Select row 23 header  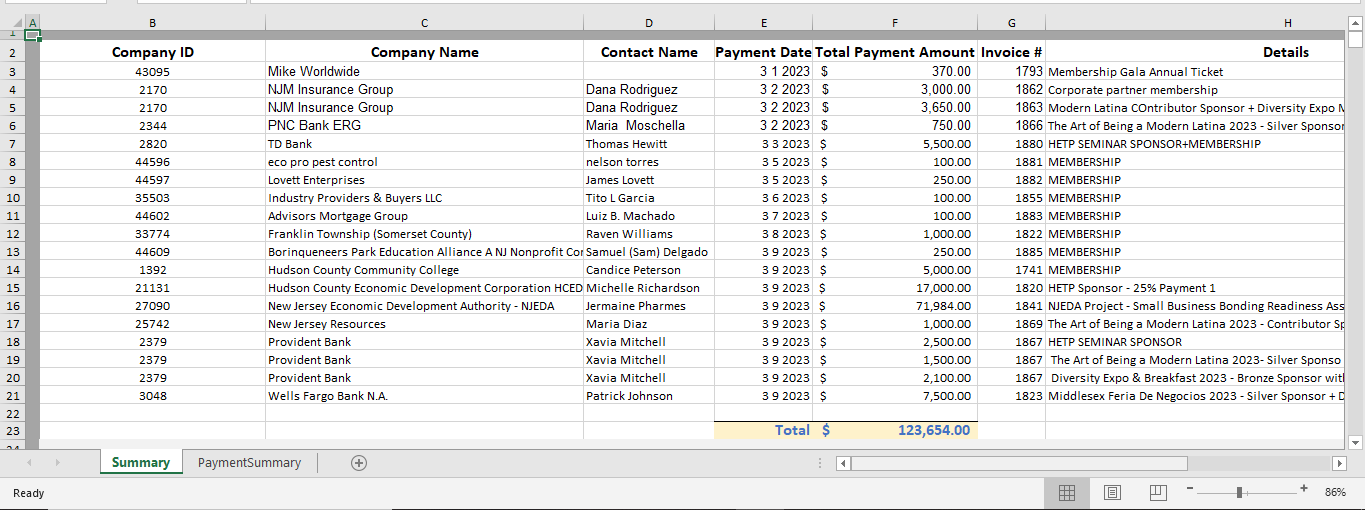12,431
